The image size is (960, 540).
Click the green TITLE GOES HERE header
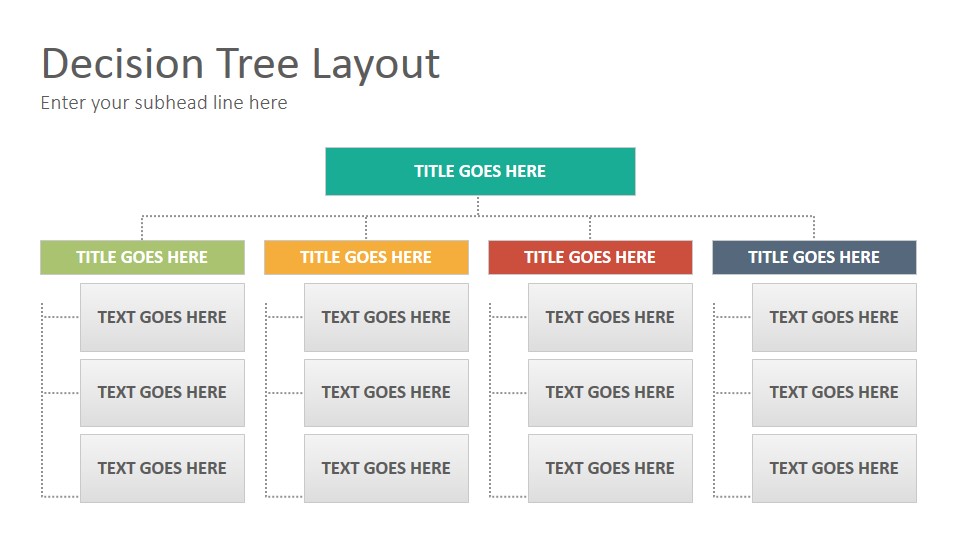(142, 257)
